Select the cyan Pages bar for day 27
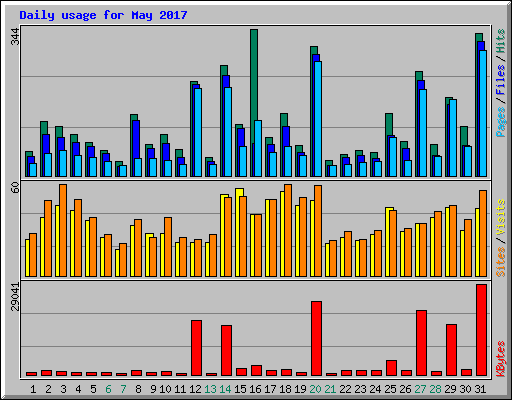 [423, 133]
